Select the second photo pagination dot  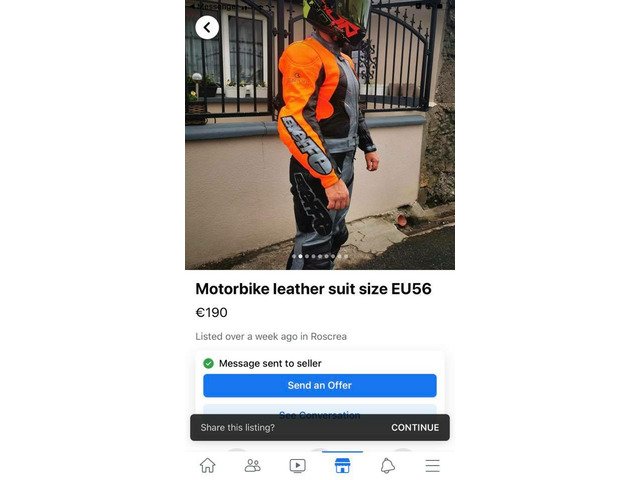pos(300,256)
